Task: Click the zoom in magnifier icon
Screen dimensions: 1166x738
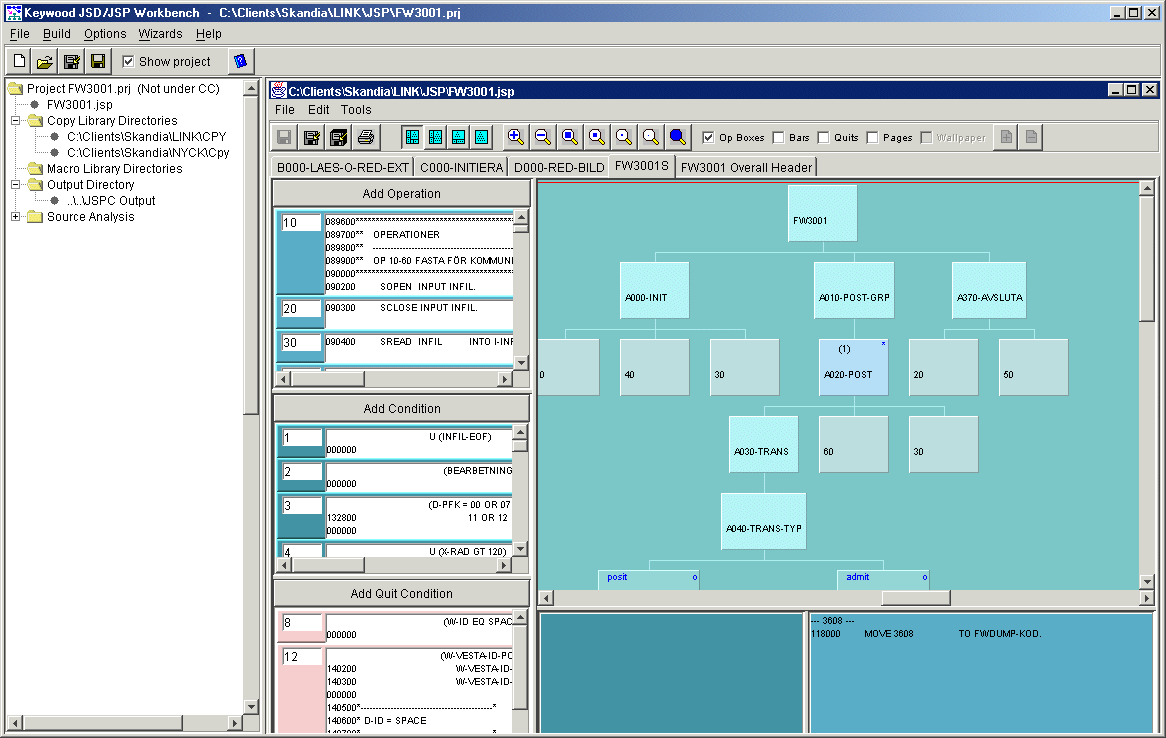Action: coord(515,137)
